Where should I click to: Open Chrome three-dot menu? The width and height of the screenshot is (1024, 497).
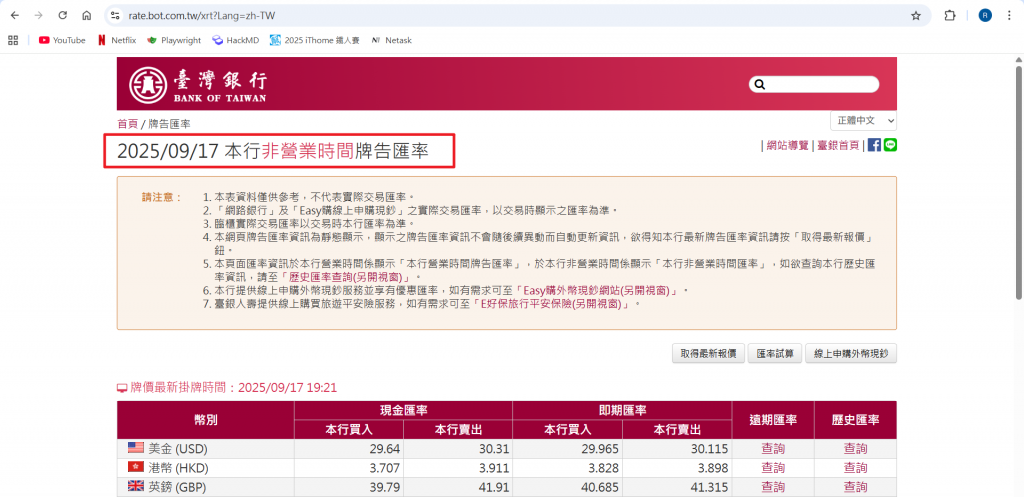tap(1010, 15)
